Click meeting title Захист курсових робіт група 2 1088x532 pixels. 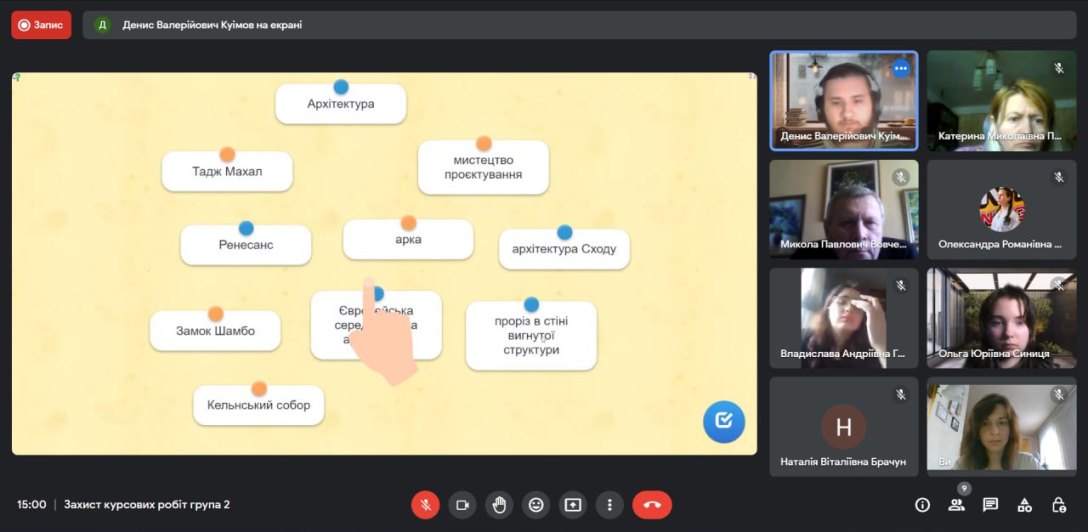coord(147,505)
